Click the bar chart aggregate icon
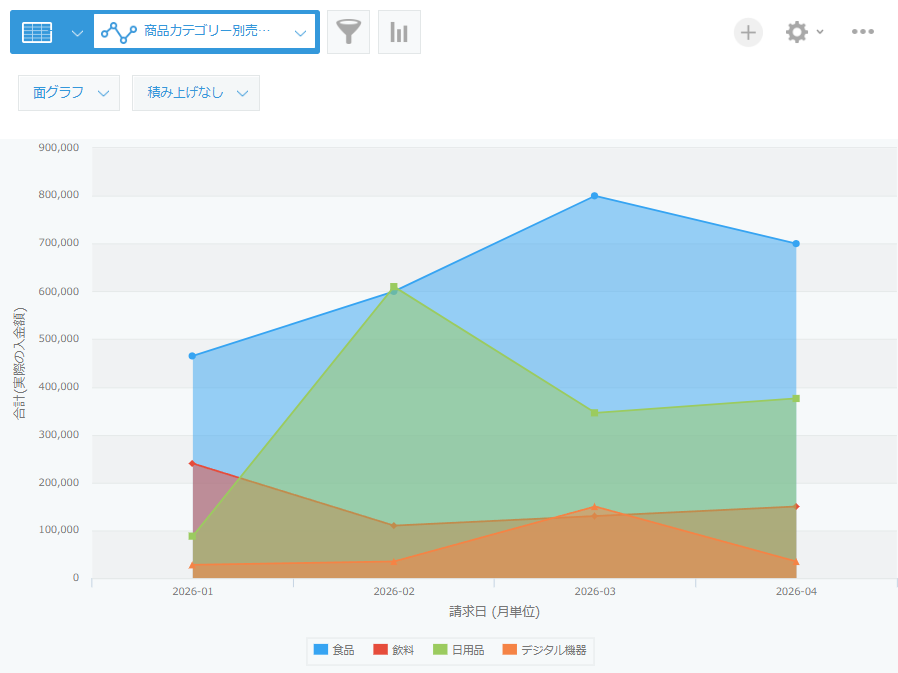The height and width of the screenshot is (673, 898). click(x=399, y=32)
